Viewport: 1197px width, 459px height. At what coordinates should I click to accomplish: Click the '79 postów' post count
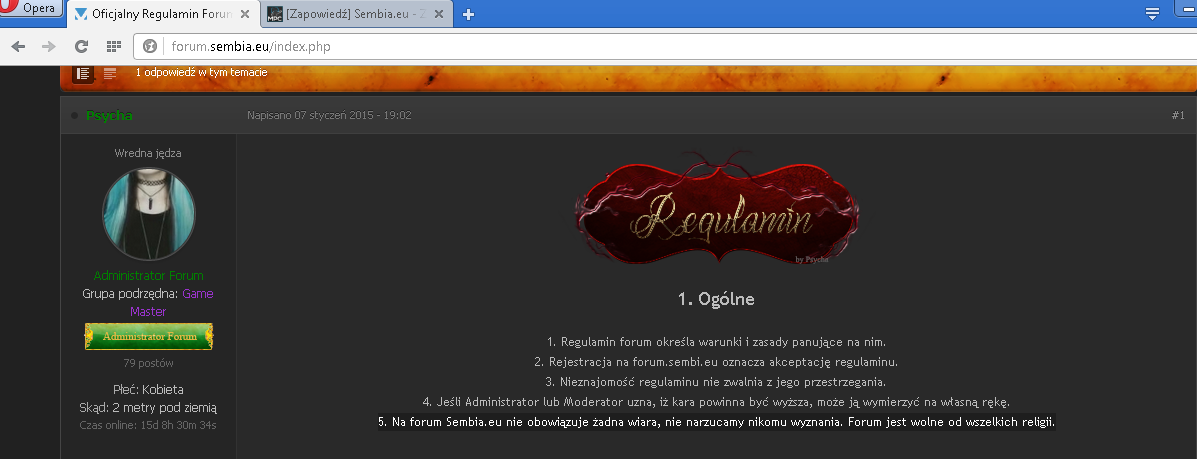pyautogui.click(x=149, y=364)
